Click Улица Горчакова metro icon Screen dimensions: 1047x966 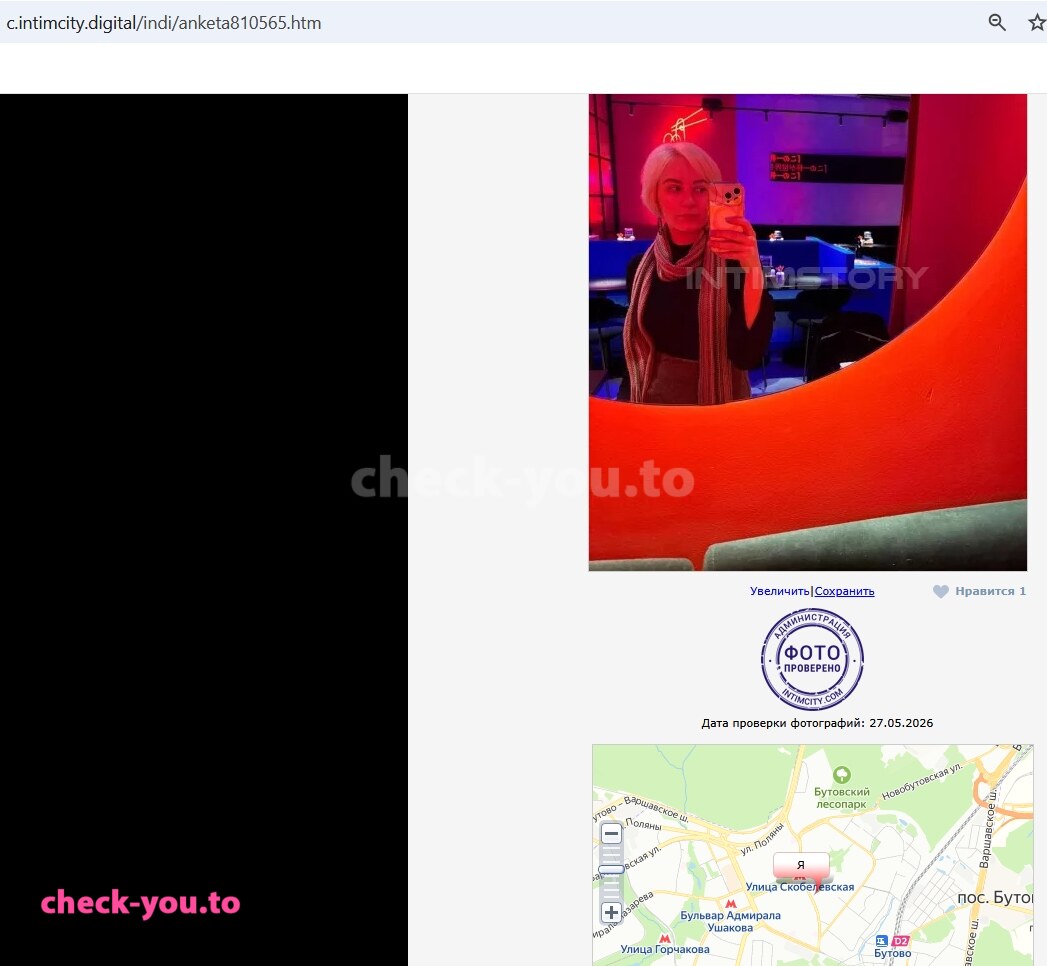pyautogui.click(x=664, y=938)
